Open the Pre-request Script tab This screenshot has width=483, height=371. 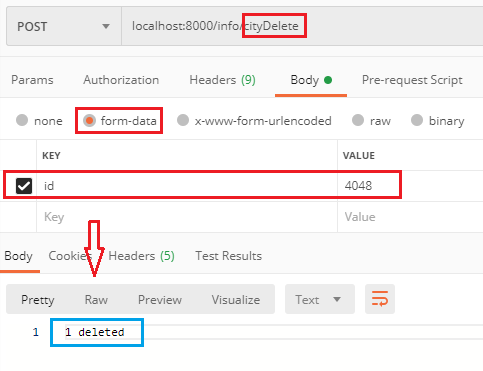(412, 80)
